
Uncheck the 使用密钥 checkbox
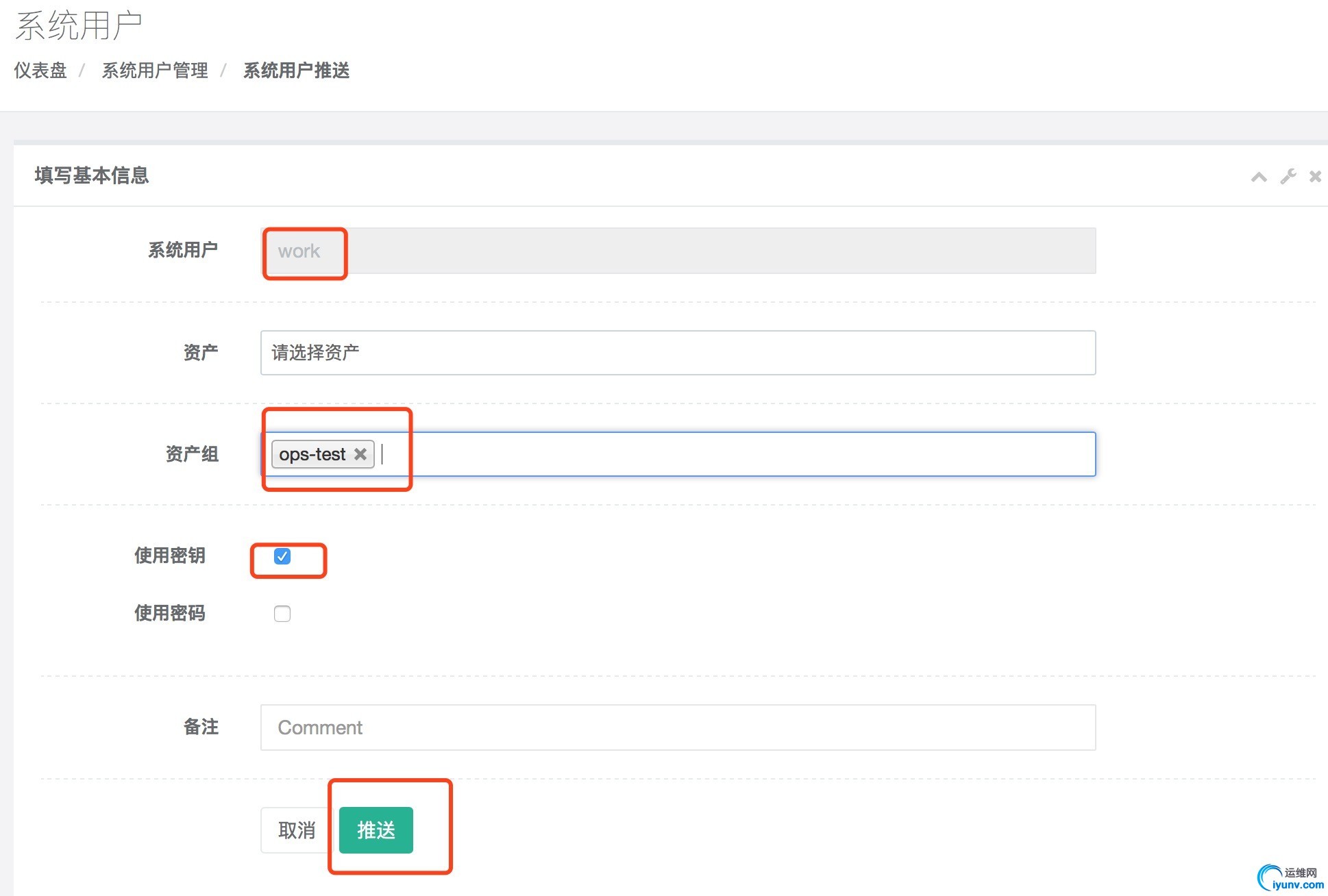click(x=282, y=556)
